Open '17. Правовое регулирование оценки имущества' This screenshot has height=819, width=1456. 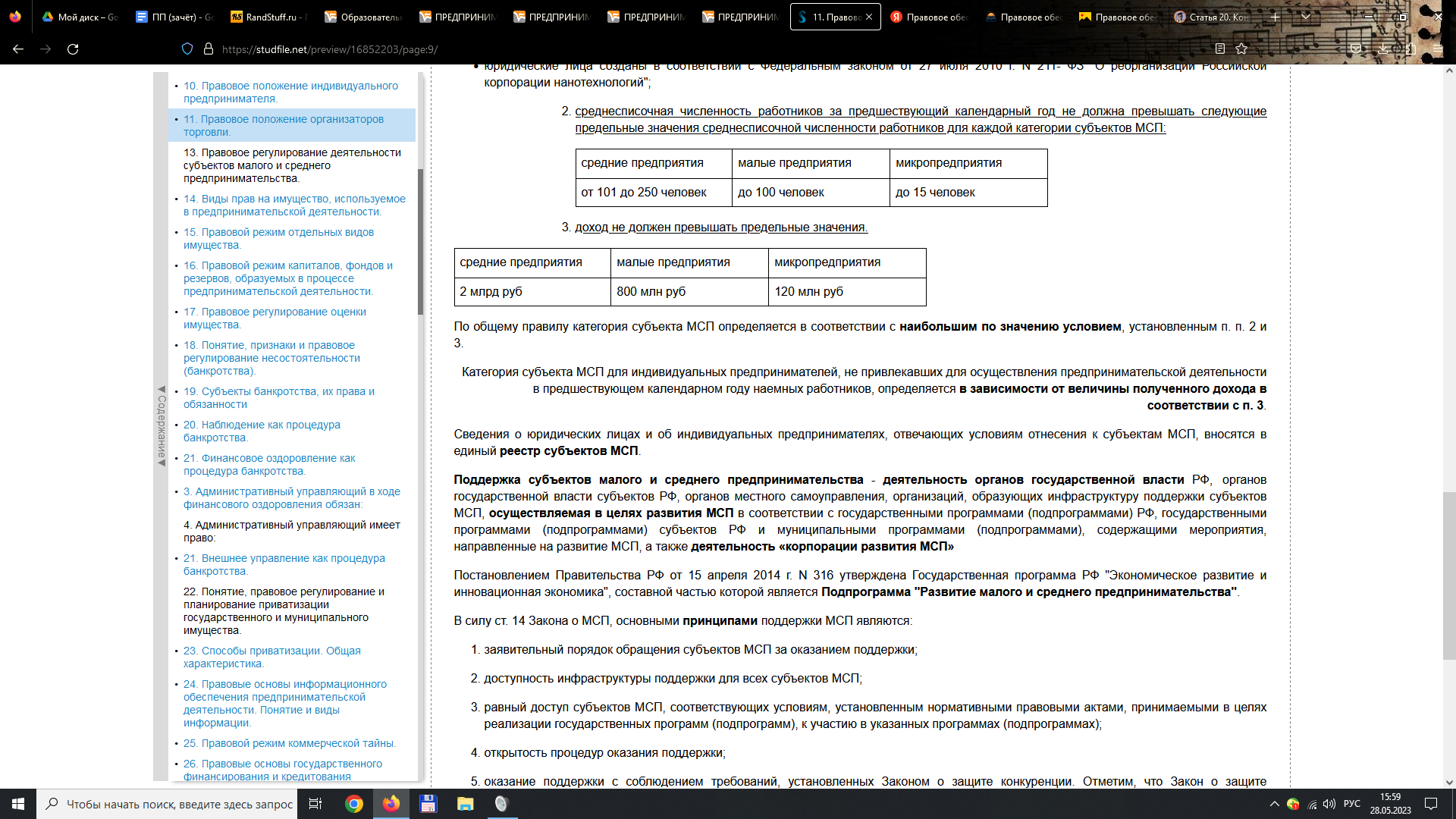coord(275,318)
